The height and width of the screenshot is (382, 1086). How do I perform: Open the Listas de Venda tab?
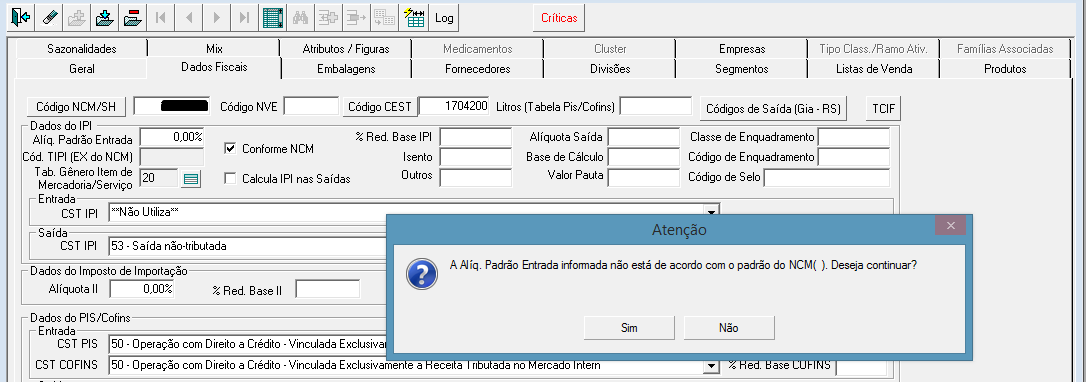(873, 69)
